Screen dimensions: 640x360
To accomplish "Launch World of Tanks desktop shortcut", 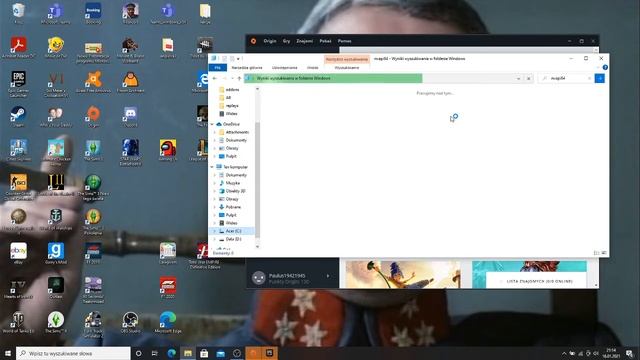I will (18, 322).
